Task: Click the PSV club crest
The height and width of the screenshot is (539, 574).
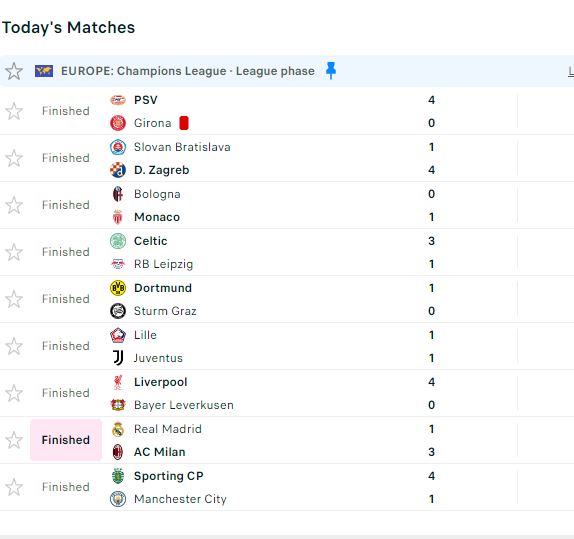Action: 118,100
